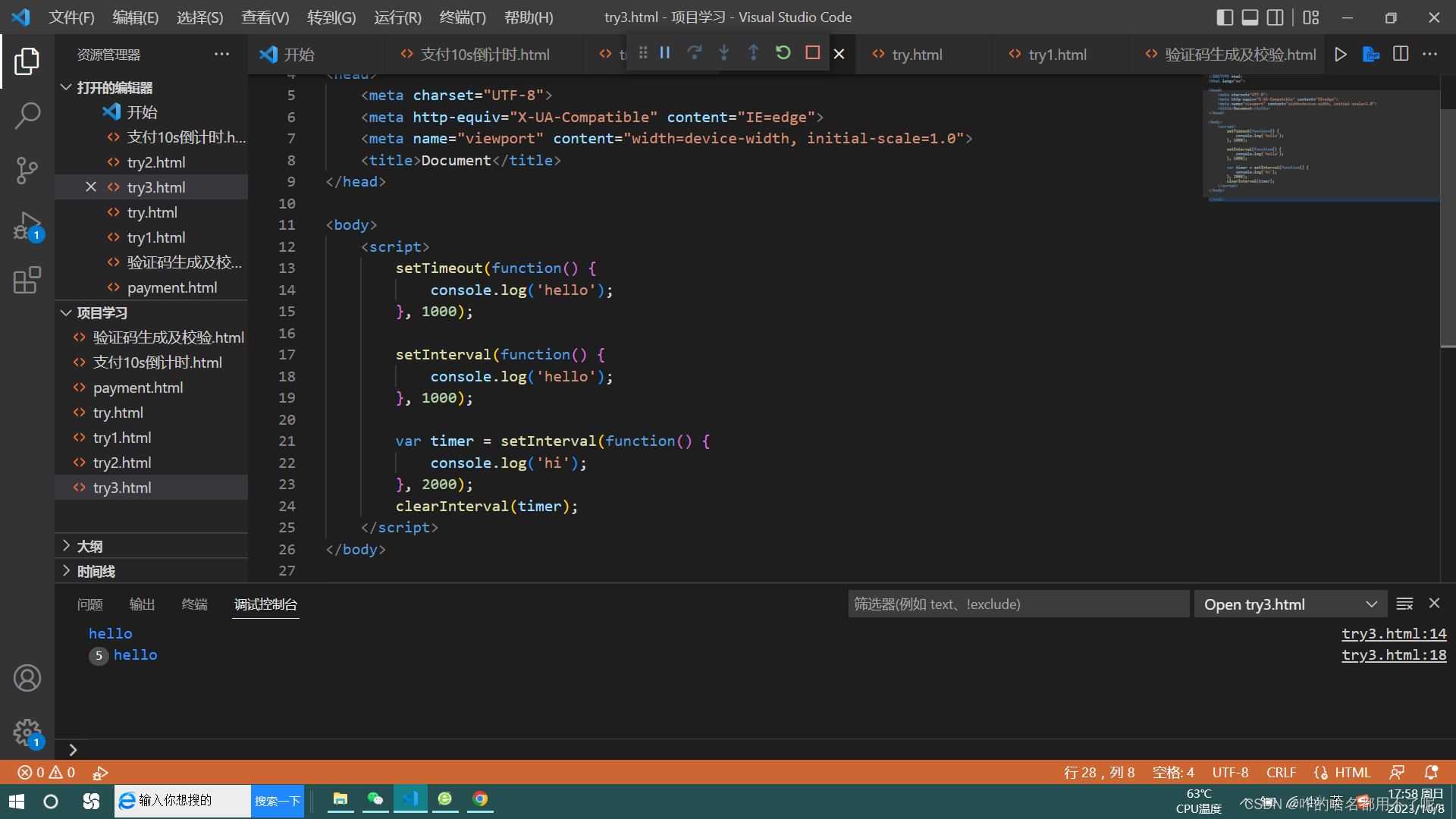This screenshot has width=1456, height=819.
Task: Switch to the 支付10s倒计时.html editor tab
Action: tap(485, 55)
